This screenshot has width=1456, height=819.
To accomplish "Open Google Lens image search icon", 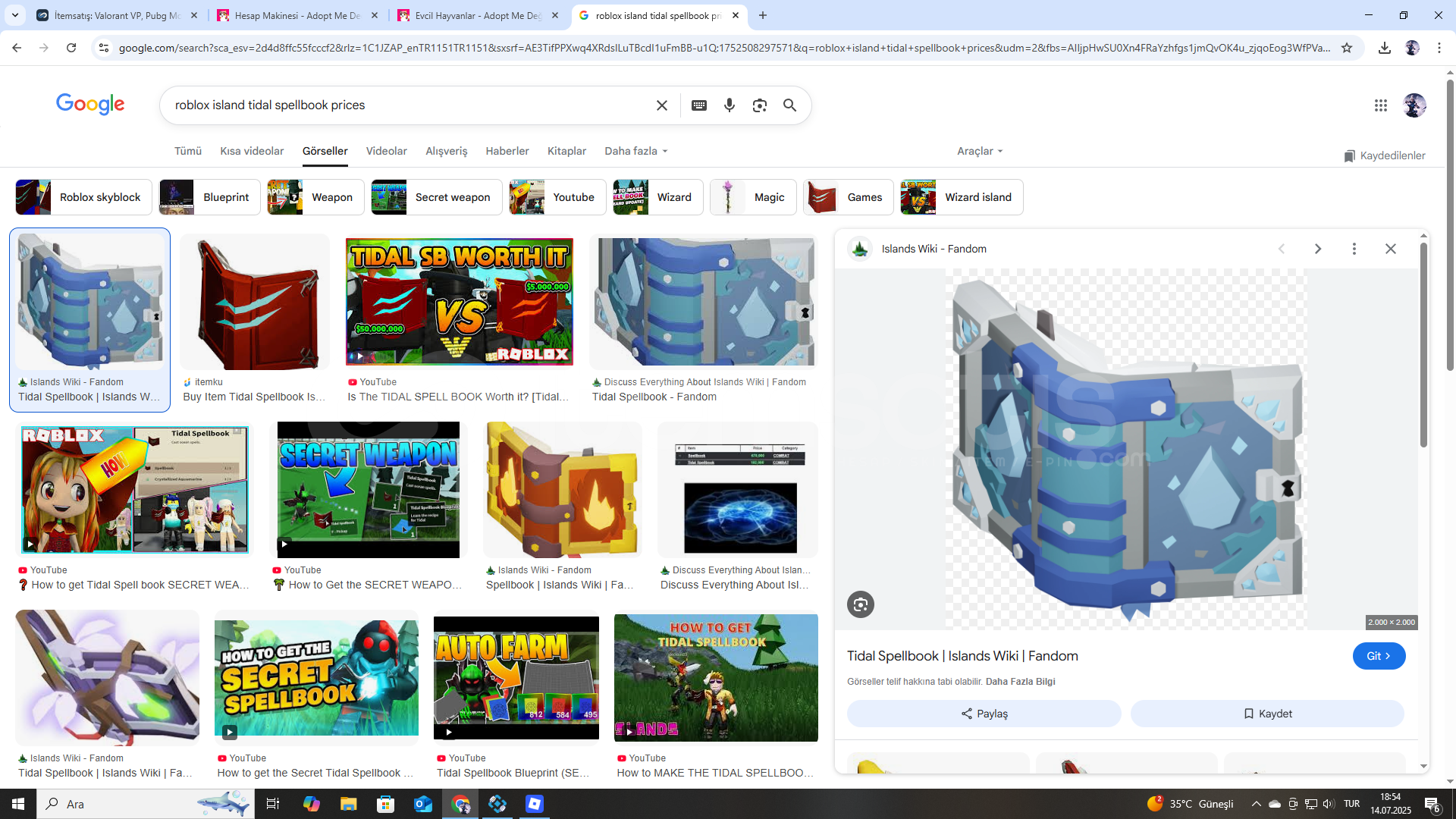I will [760, 105].
